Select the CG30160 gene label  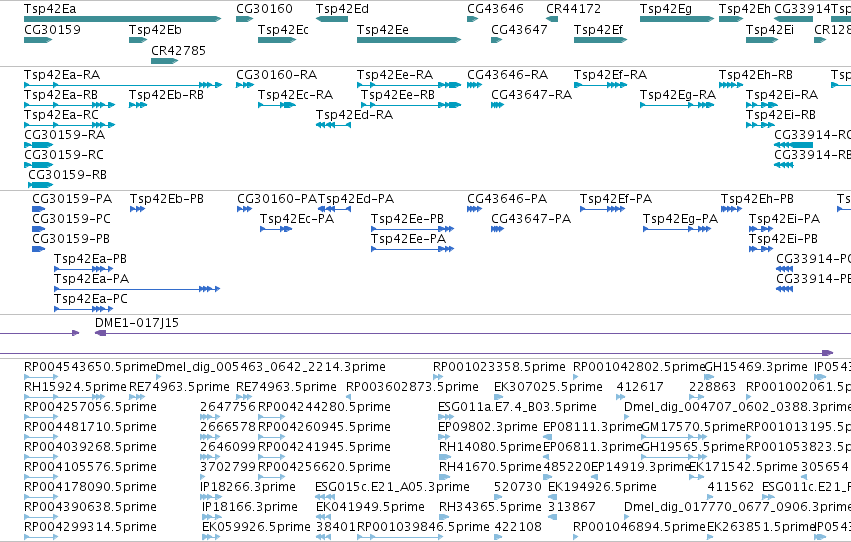(x=264, y=9)
